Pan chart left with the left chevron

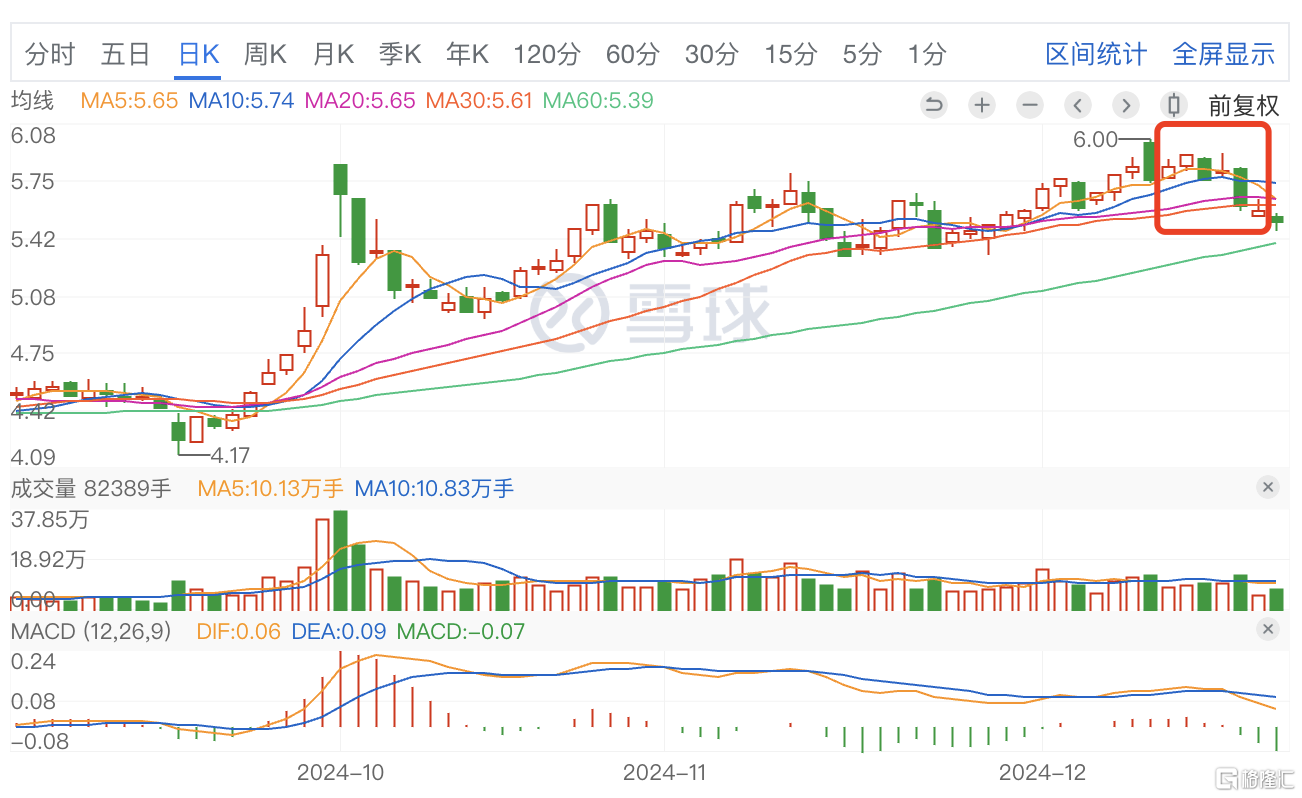[1078, 105]
